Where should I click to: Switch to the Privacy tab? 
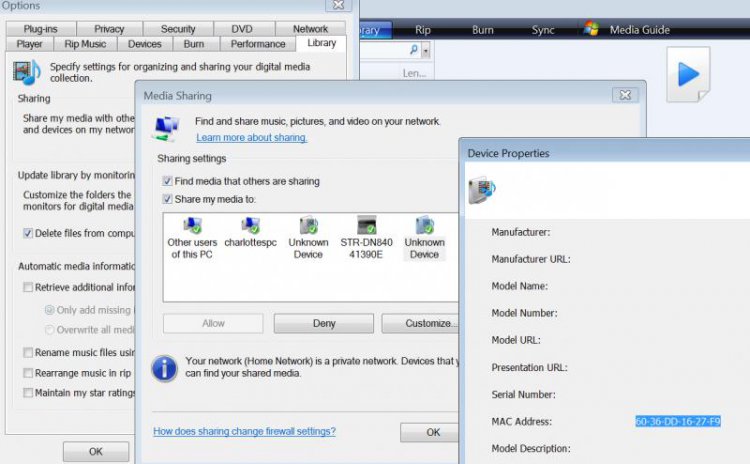(x=109, y=29)
